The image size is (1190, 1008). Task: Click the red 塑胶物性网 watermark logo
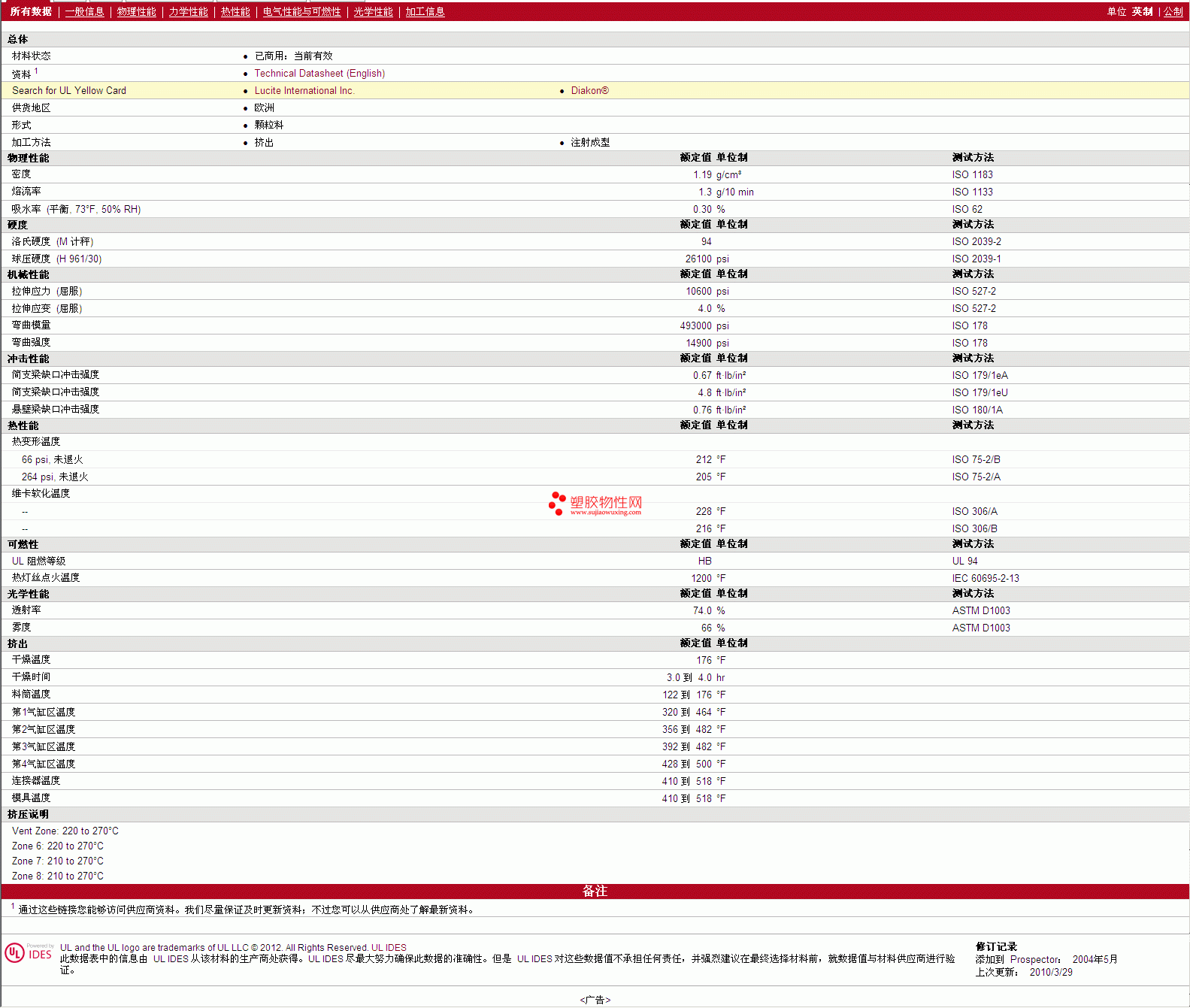[x=595, y=502]
